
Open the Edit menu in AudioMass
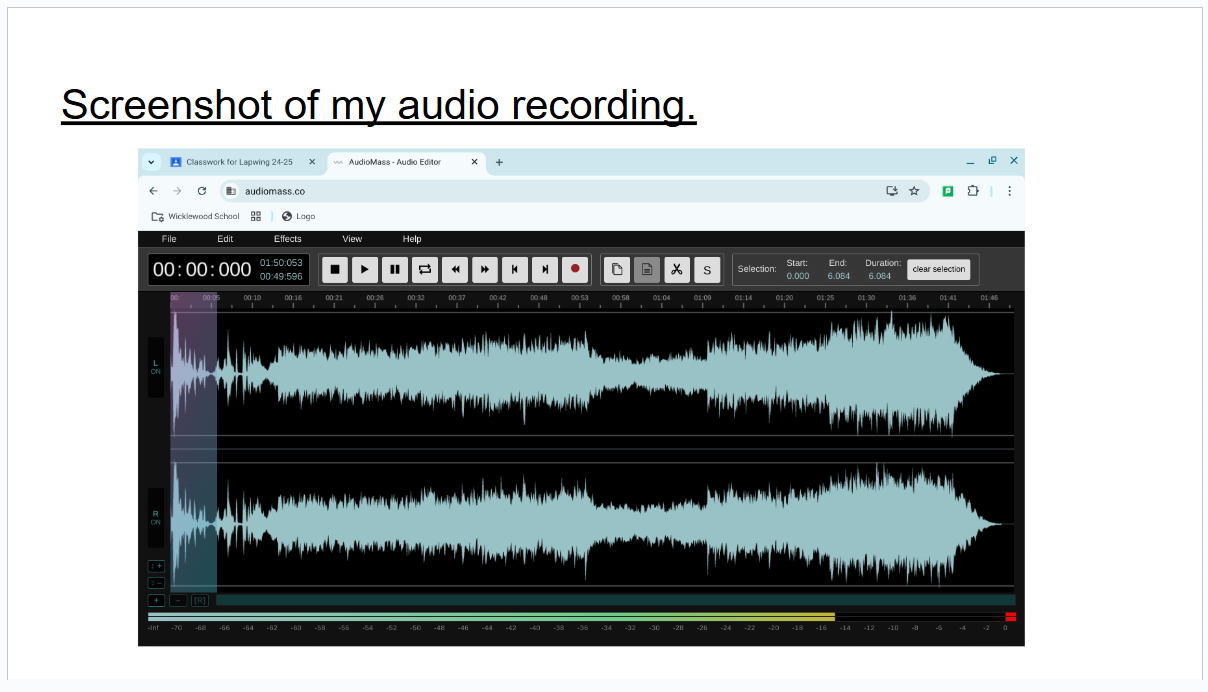tap(225, 239)
